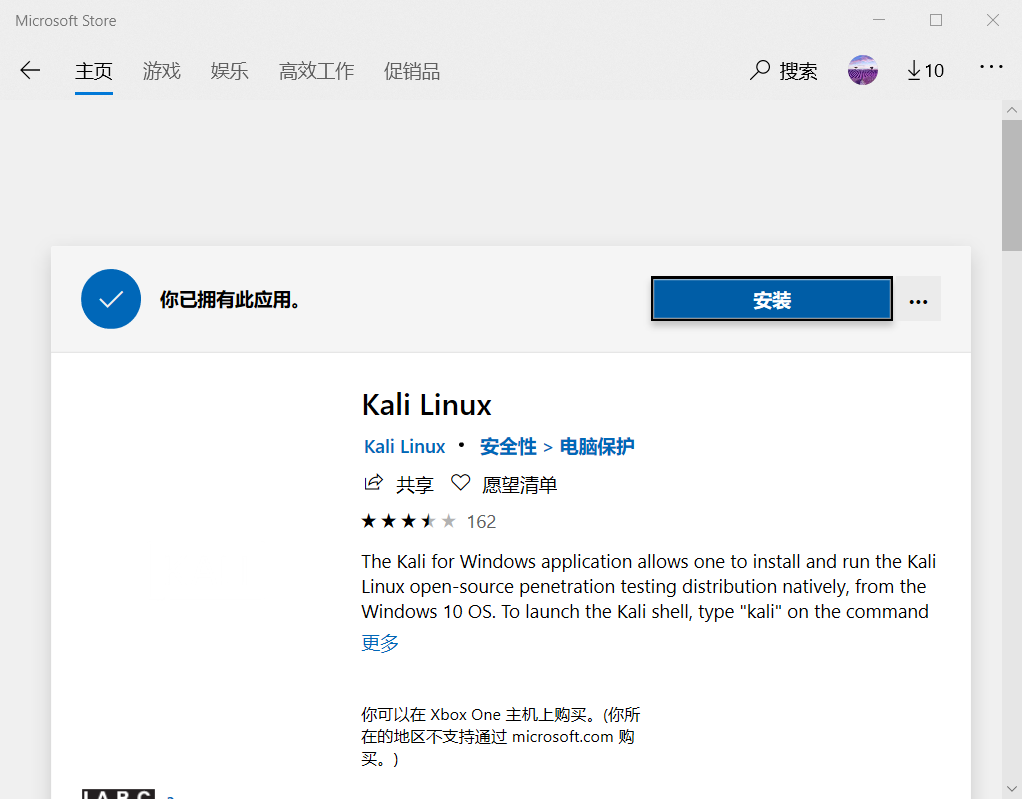This screenshot has width=1022, height=799.
Task: Close the Microsoft Store window
Action: (993, 20)
